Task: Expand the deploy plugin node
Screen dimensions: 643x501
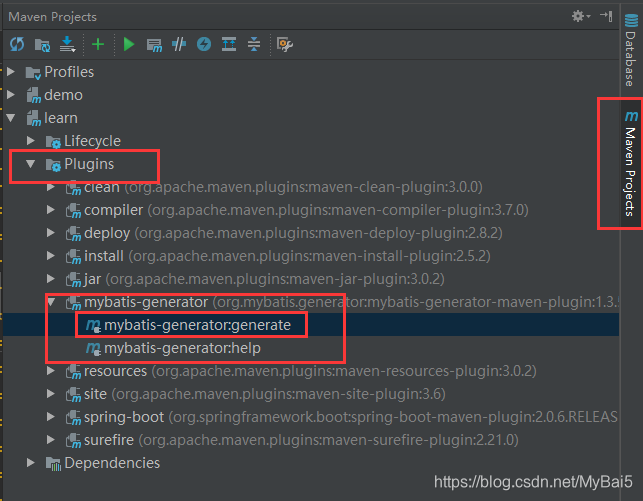Action: (51, 233)
